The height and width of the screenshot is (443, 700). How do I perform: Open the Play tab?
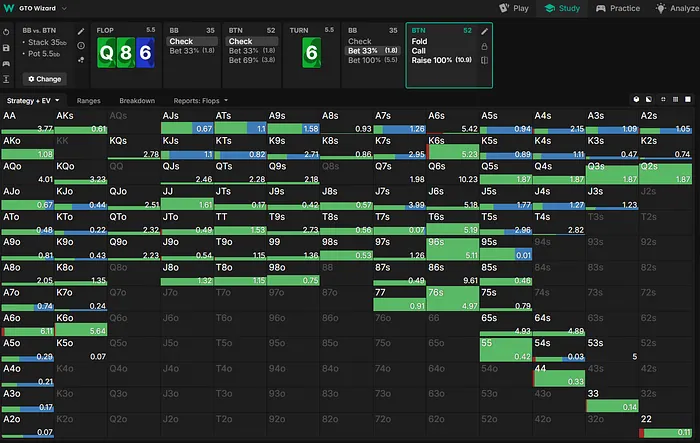tap(514, 8)
